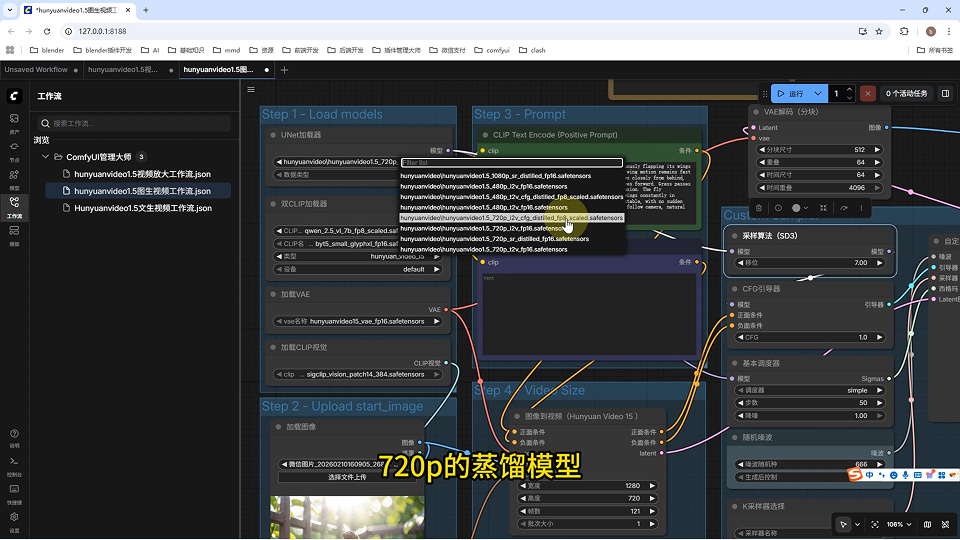
Task: Open the vae名称 model dropdown
Action: pos(359,321)
